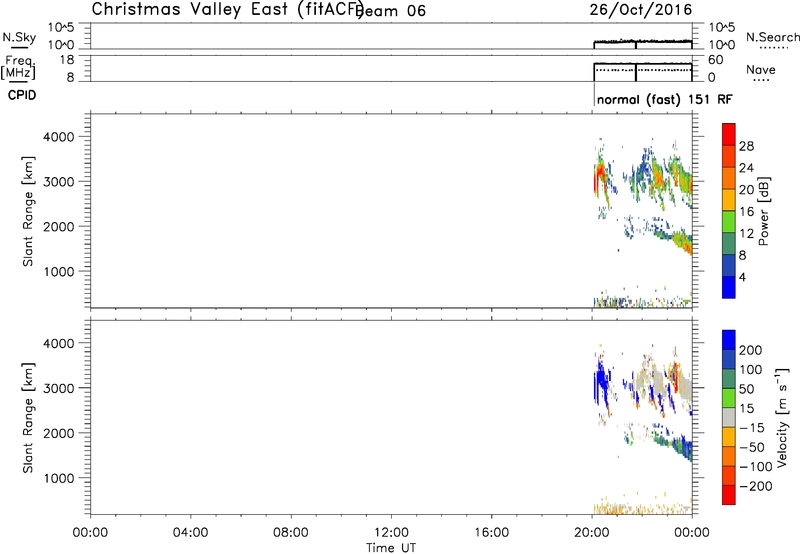
Task: Click the '12' label on Power colorbar
Action: tap(746, 234)
